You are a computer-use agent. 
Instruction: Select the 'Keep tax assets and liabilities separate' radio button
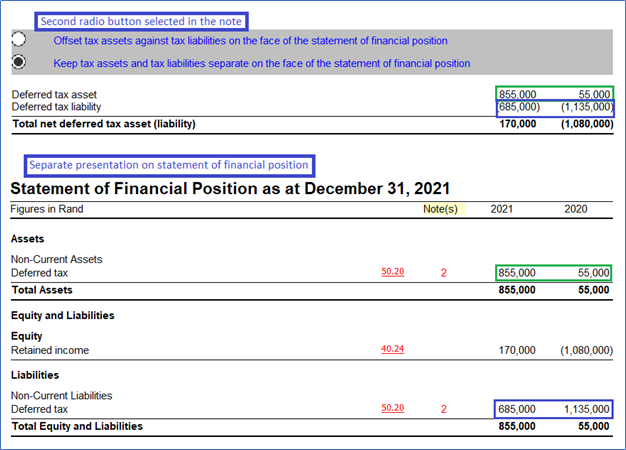pos(19,62)
